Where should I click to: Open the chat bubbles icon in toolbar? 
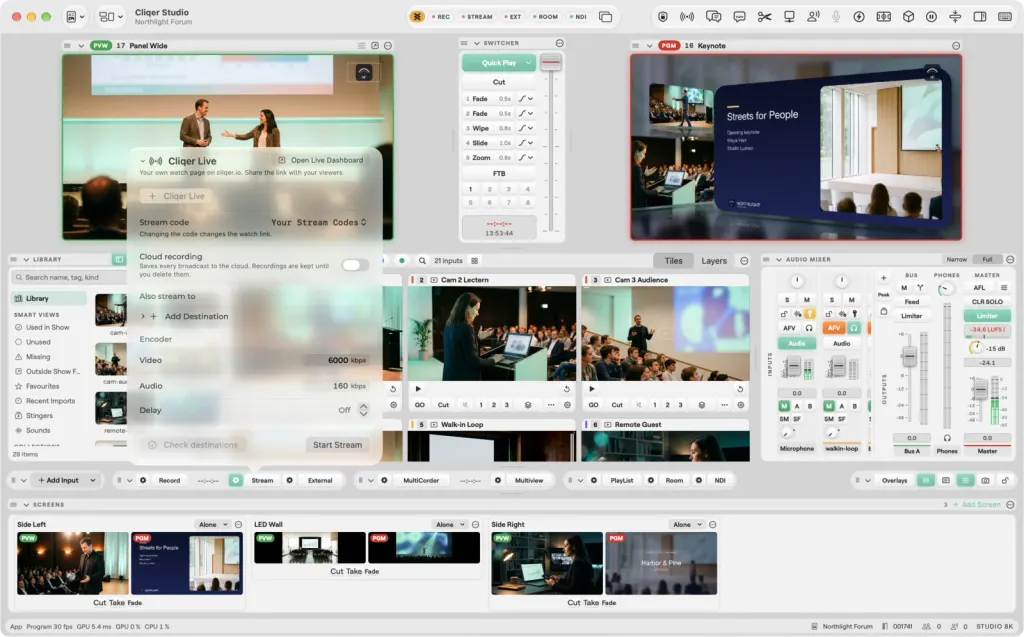[x=713, y=17]
